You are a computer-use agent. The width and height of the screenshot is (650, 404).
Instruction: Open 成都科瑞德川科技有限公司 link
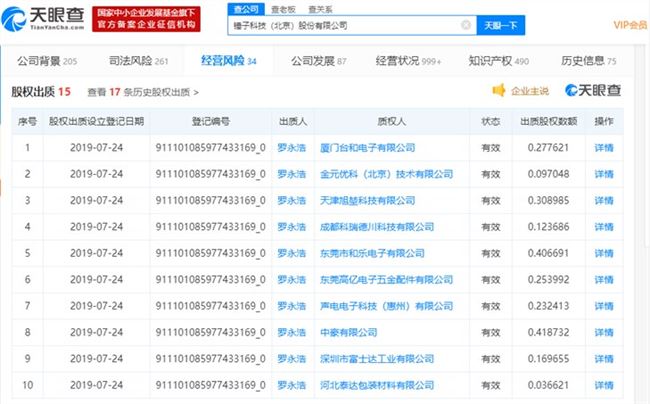pyautogui.click(x=377, y=227)
